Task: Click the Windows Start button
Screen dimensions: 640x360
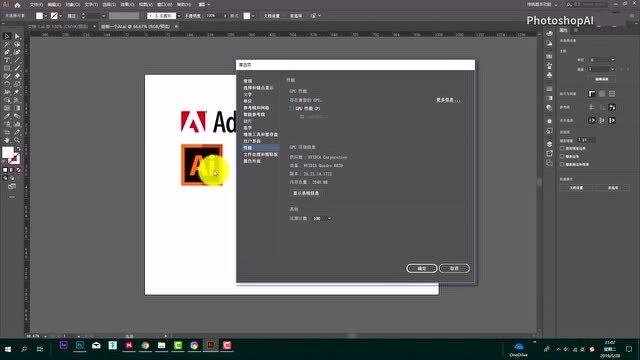Action: pyautogui.click(x=8, y=349)
